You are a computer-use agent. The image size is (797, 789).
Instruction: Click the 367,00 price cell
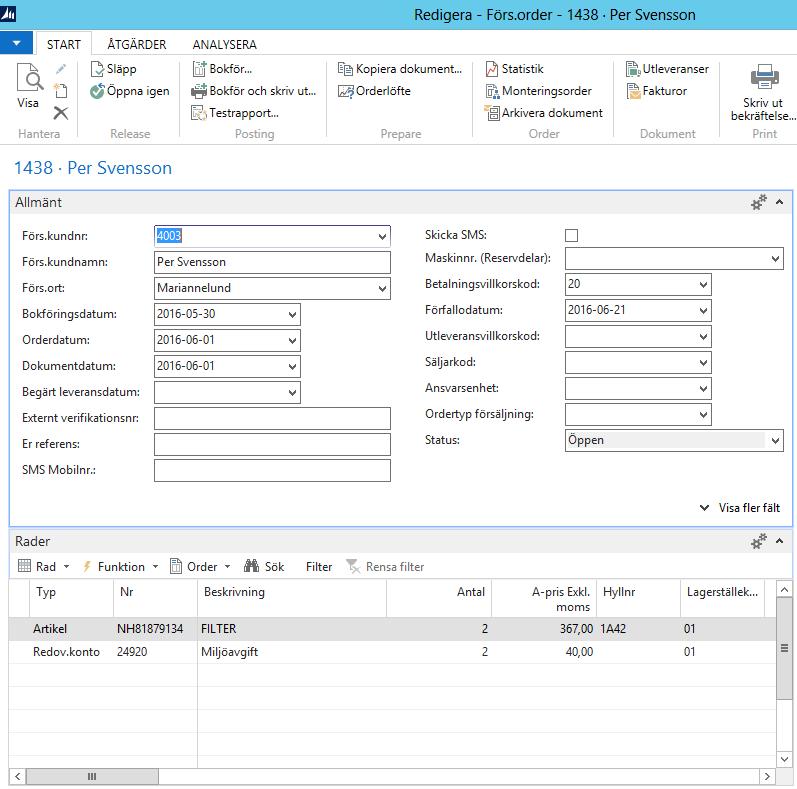544,629
